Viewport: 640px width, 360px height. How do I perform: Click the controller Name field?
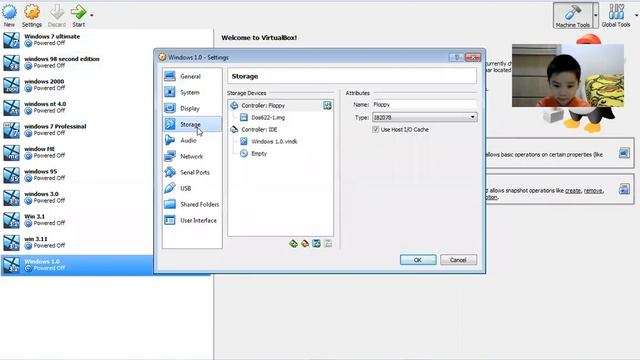coord(424,104)
